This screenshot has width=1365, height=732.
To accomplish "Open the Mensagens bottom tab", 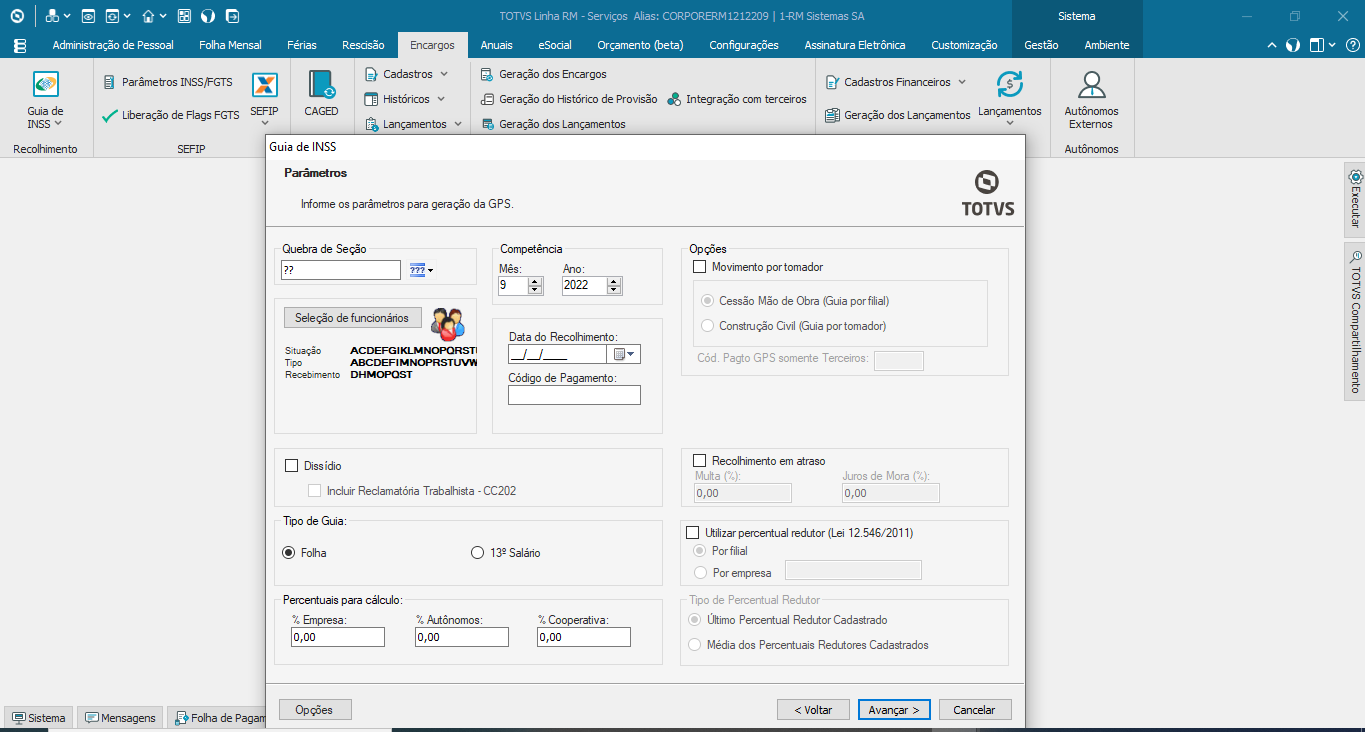I will (x=120, y=718).
